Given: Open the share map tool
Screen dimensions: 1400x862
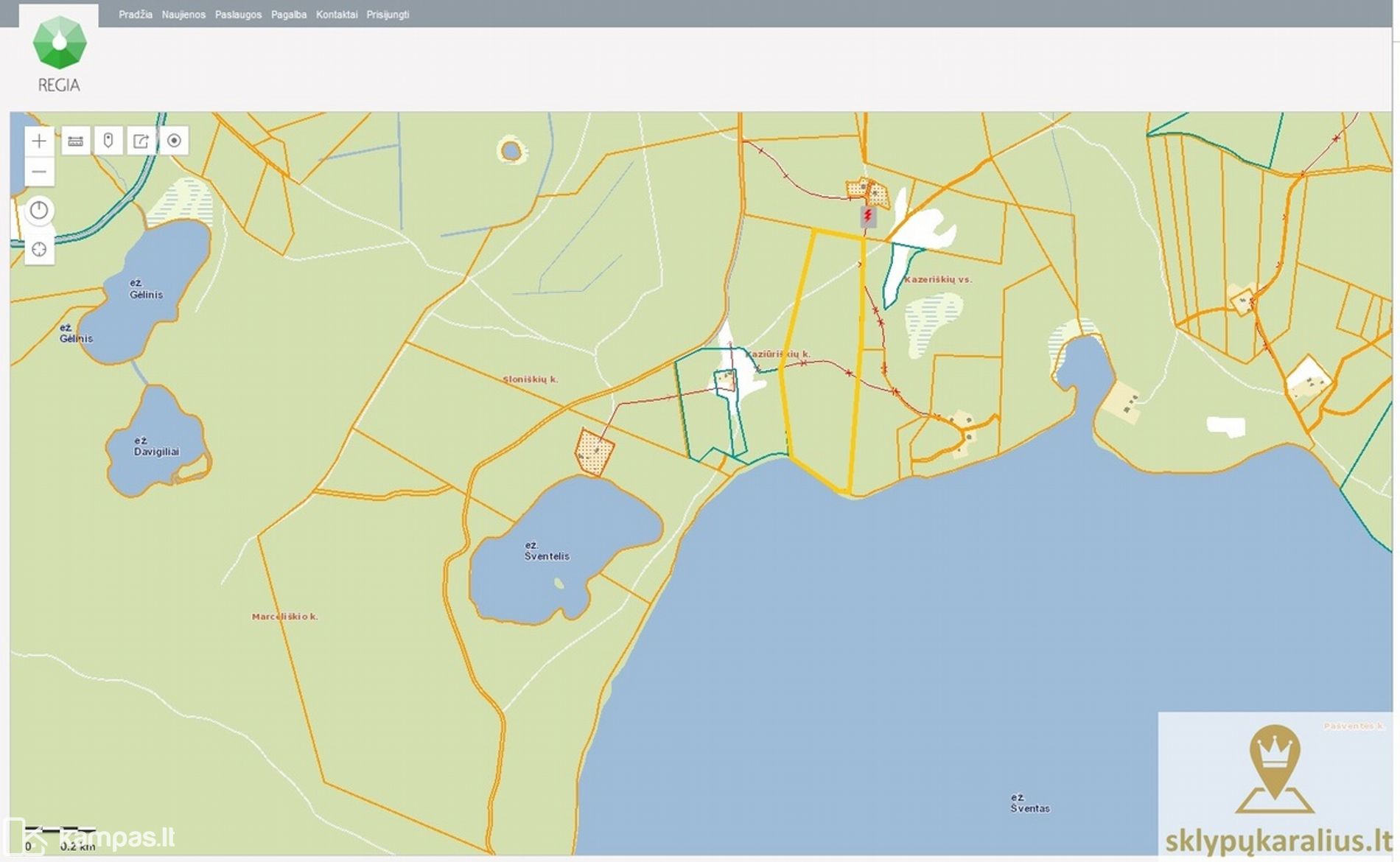Looking at the screenshot, I should point(141,141).
